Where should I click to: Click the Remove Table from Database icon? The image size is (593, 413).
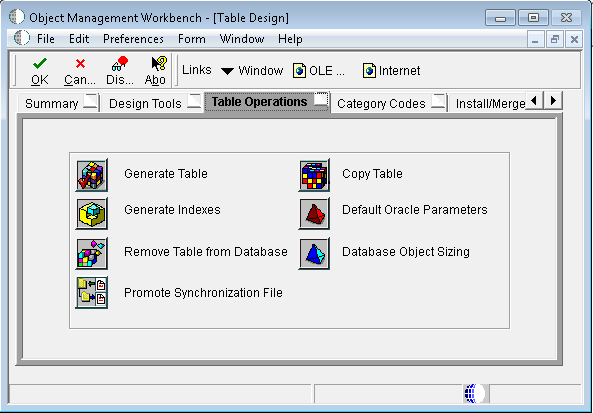pos(92,253)
